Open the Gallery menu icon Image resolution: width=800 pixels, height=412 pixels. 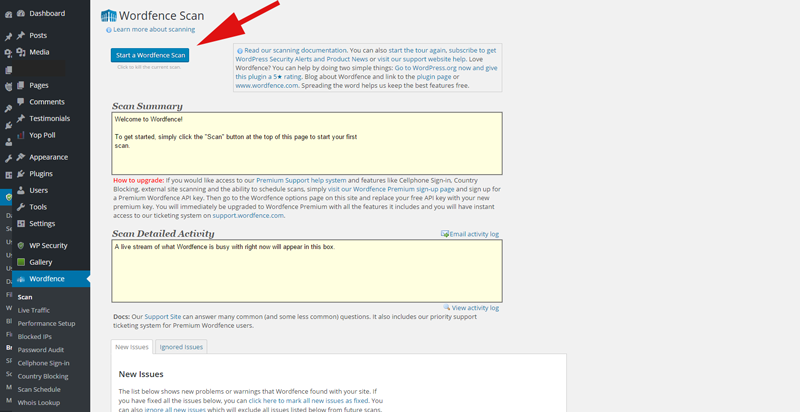pos(20,262)
